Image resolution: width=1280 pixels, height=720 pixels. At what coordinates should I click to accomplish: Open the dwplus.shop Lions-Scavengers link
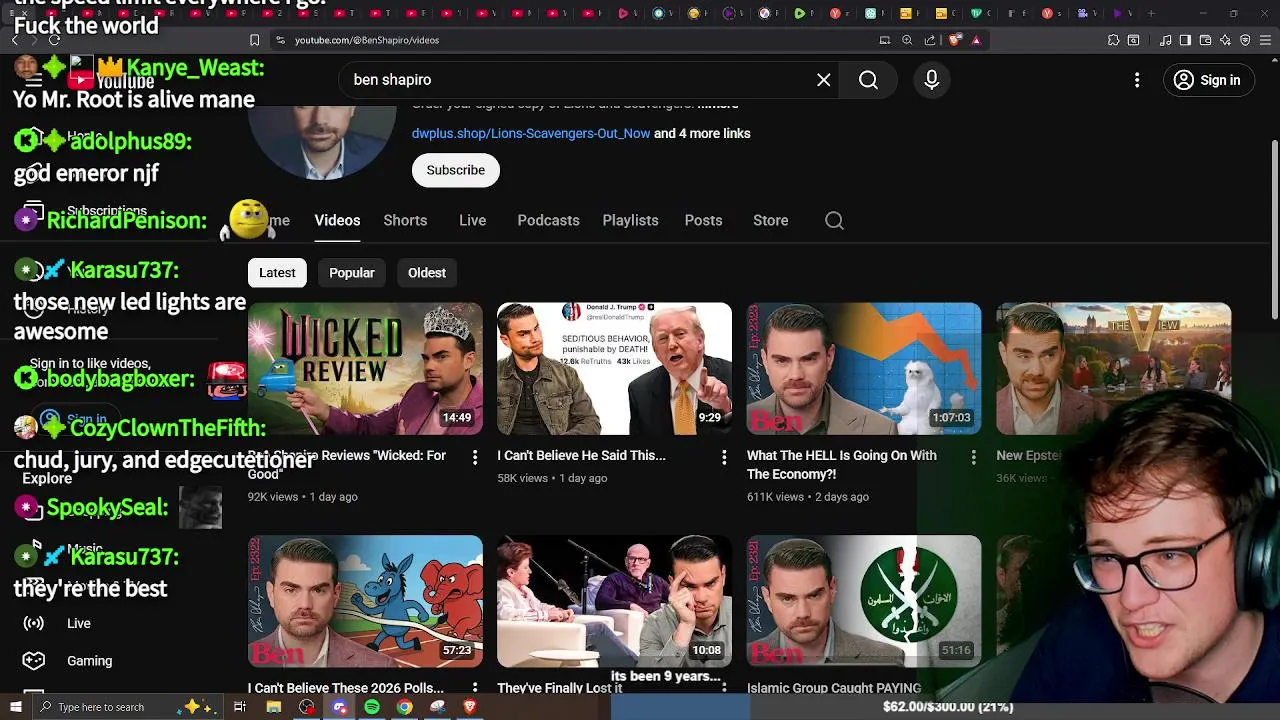point(531,133)
